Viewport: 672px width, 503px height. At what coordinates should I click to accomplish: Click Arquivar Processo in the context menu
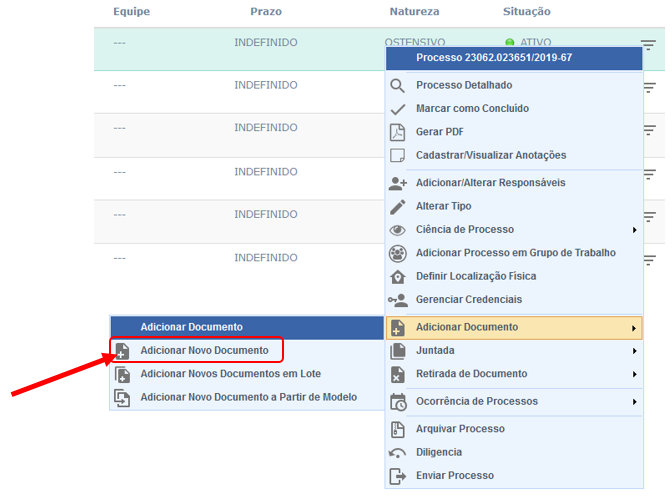click(x=460, y=429)
